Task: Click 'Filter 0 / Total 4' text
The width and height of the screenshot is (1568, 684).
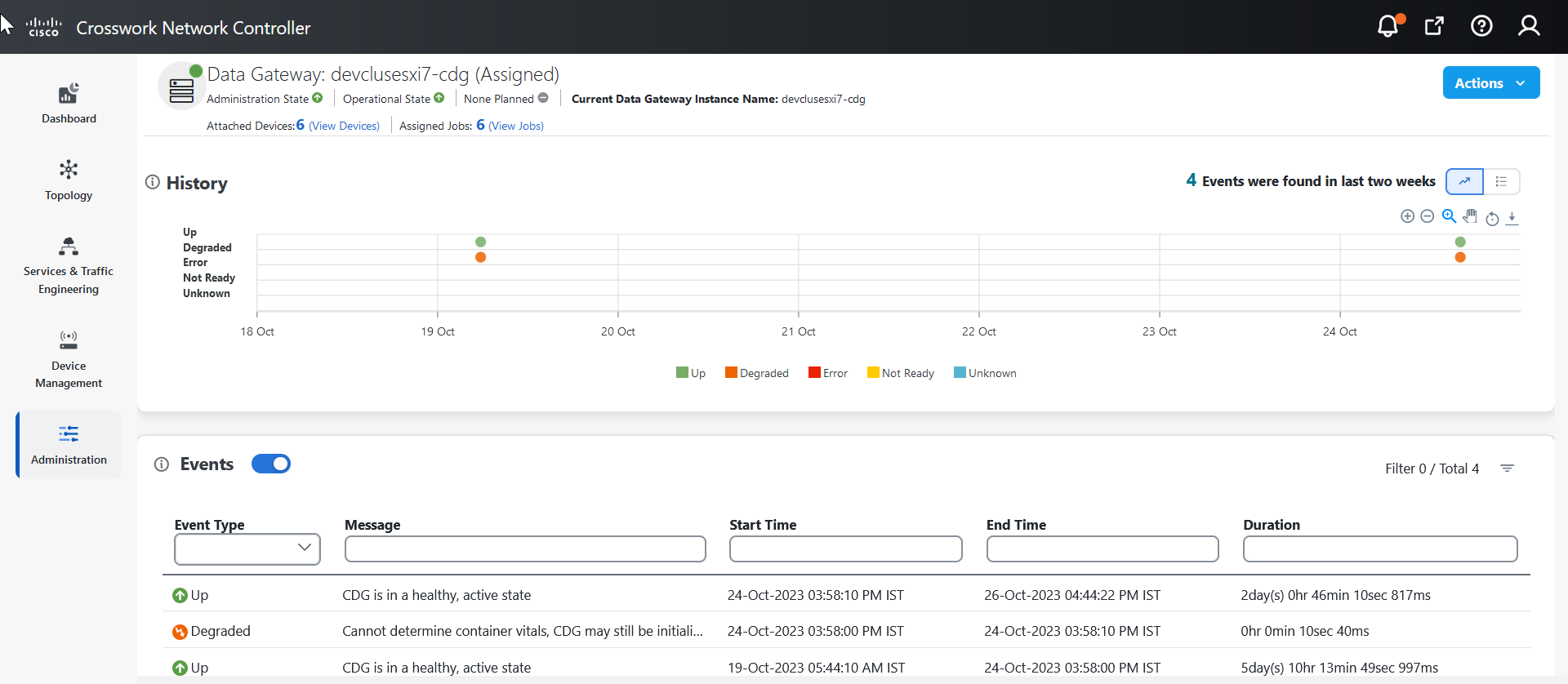Action: 1432,469
